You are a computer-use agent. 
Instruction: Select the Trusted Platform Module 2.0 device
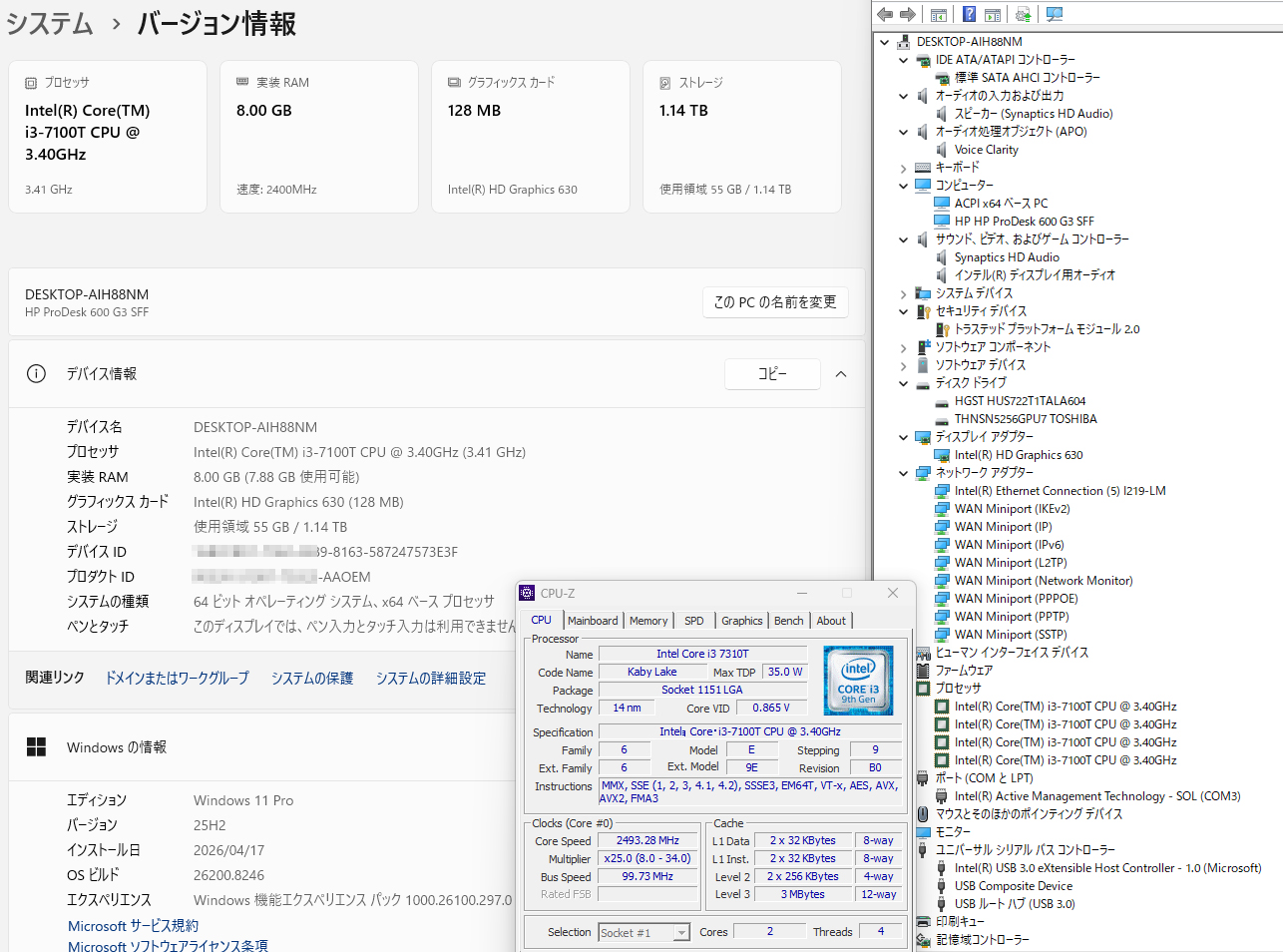[x=1044, y=328]
